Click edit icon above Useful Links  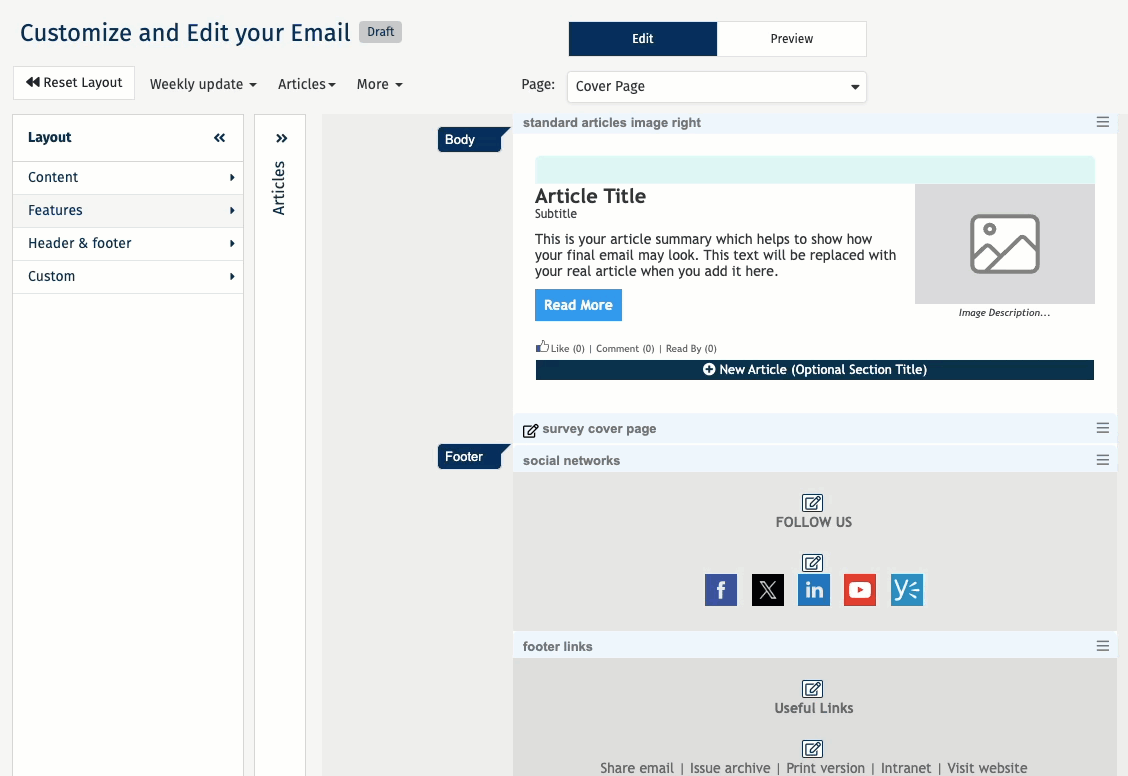813,689
